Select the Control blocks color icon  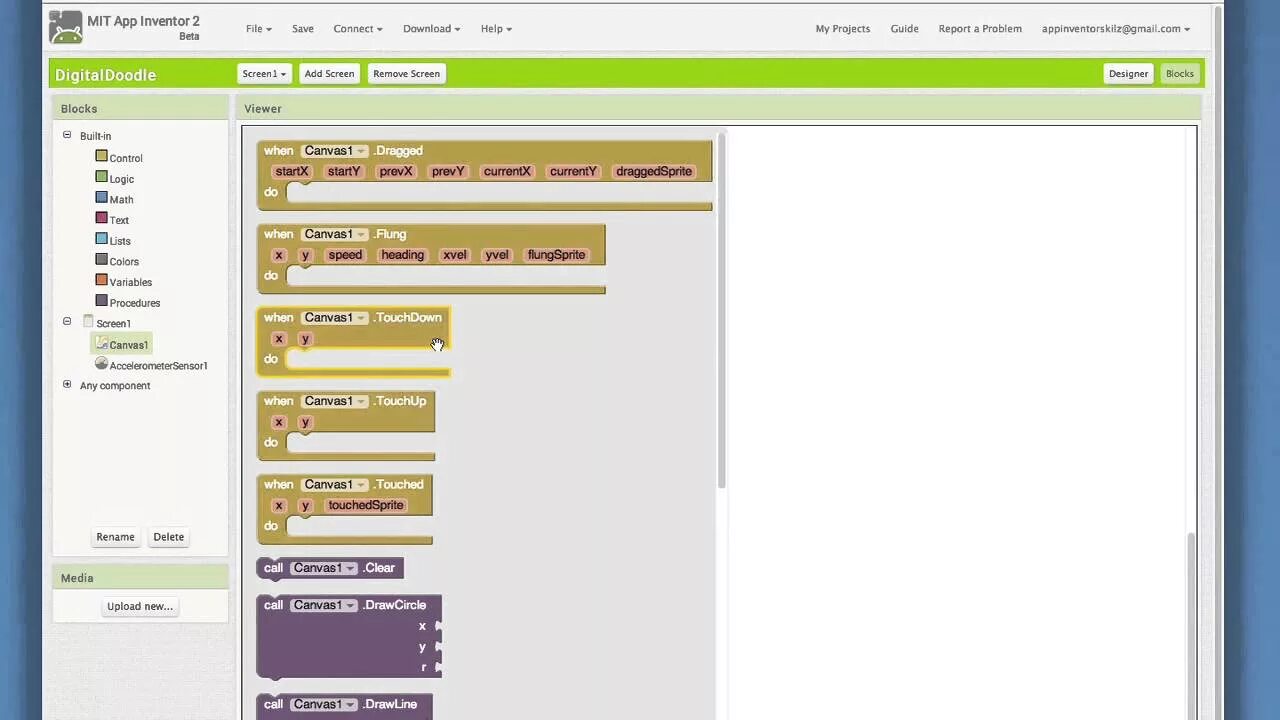click(101, 156)
